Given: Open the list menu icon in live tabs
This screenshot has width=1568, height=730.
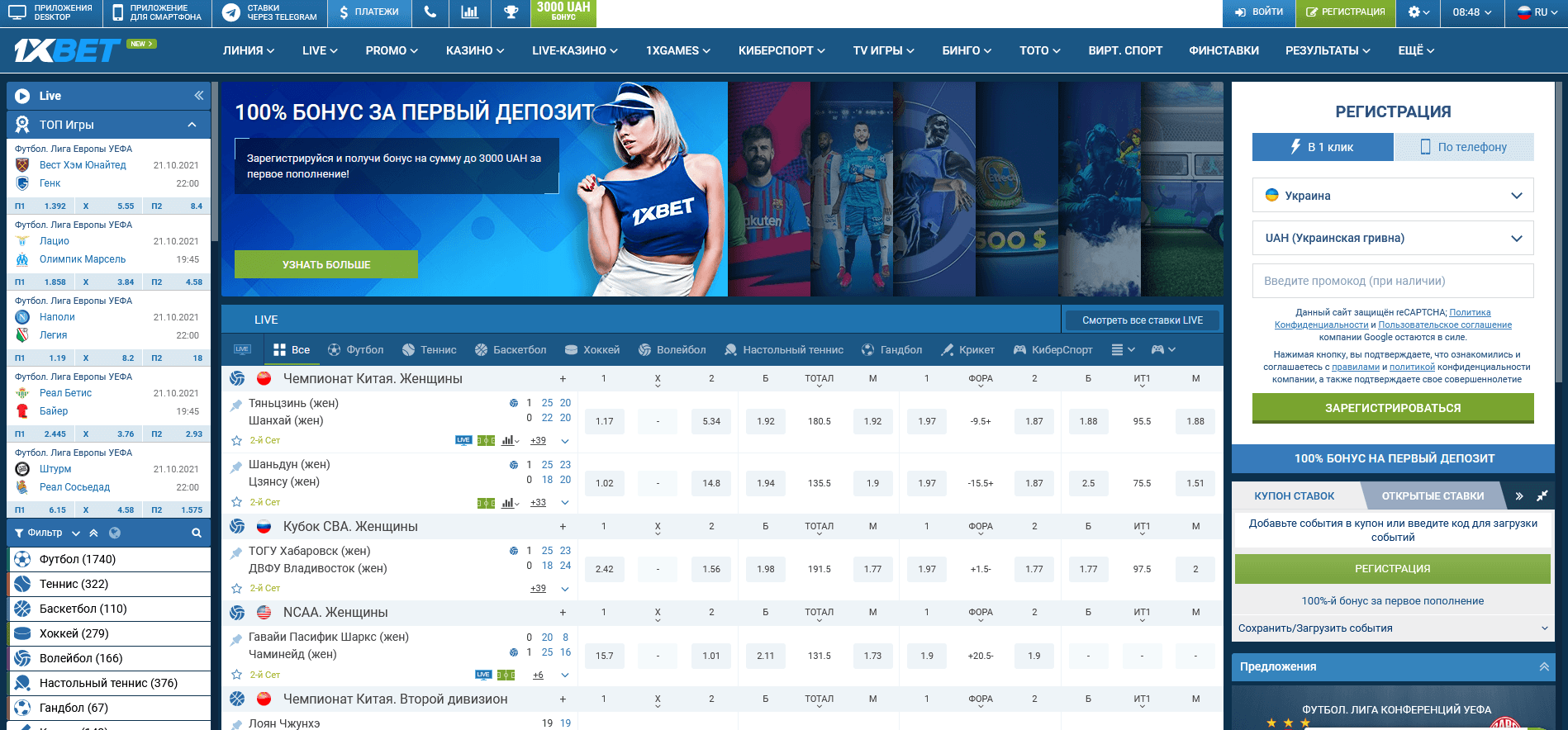Looking at the screenshot, I should pyautogui.click(x=1123, y=350).
